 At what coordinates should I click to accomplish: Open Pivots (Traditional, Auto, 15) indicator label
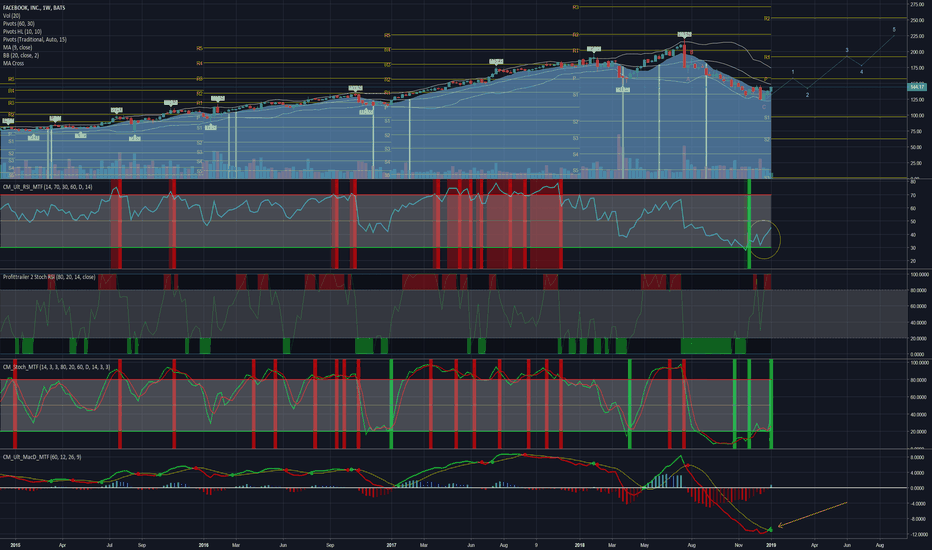click(34, 39)
